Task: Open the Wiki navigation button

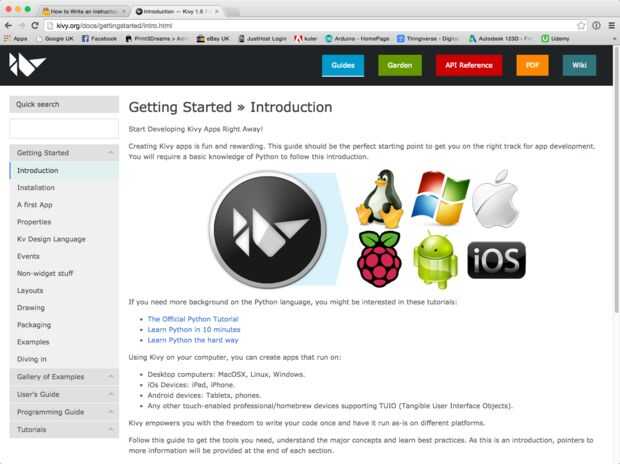Action: click(579, 65)
